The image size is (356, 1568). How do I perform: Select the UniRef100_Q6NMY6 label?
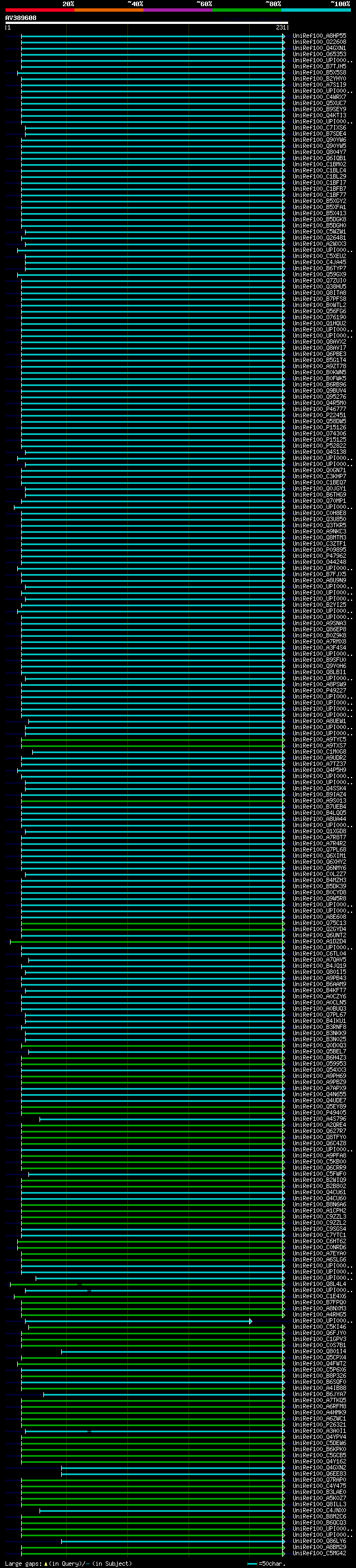point(319,868)
